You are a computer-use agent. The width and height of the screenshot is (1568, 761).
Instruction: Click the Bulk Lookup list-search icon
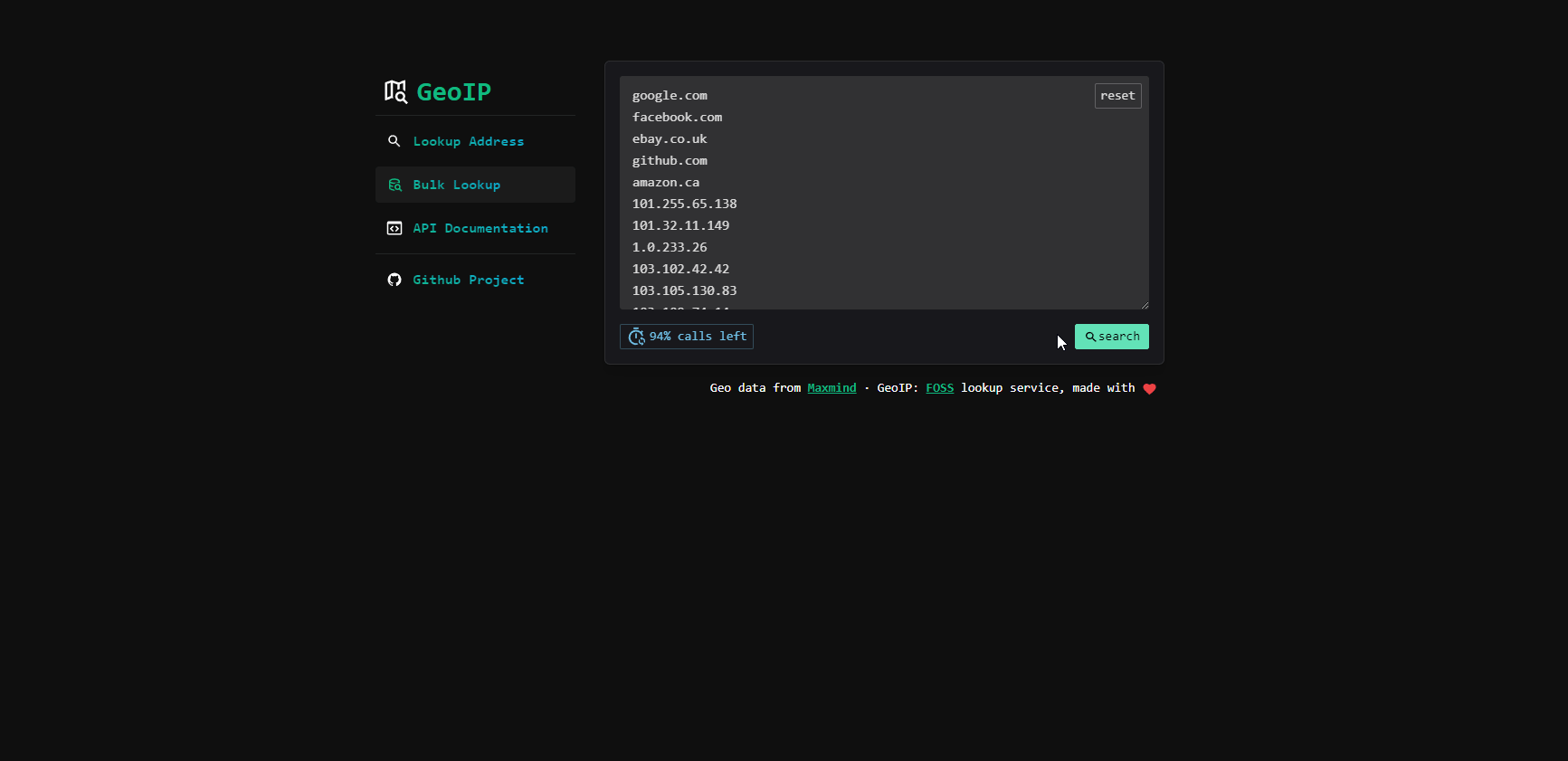point(394,185)
